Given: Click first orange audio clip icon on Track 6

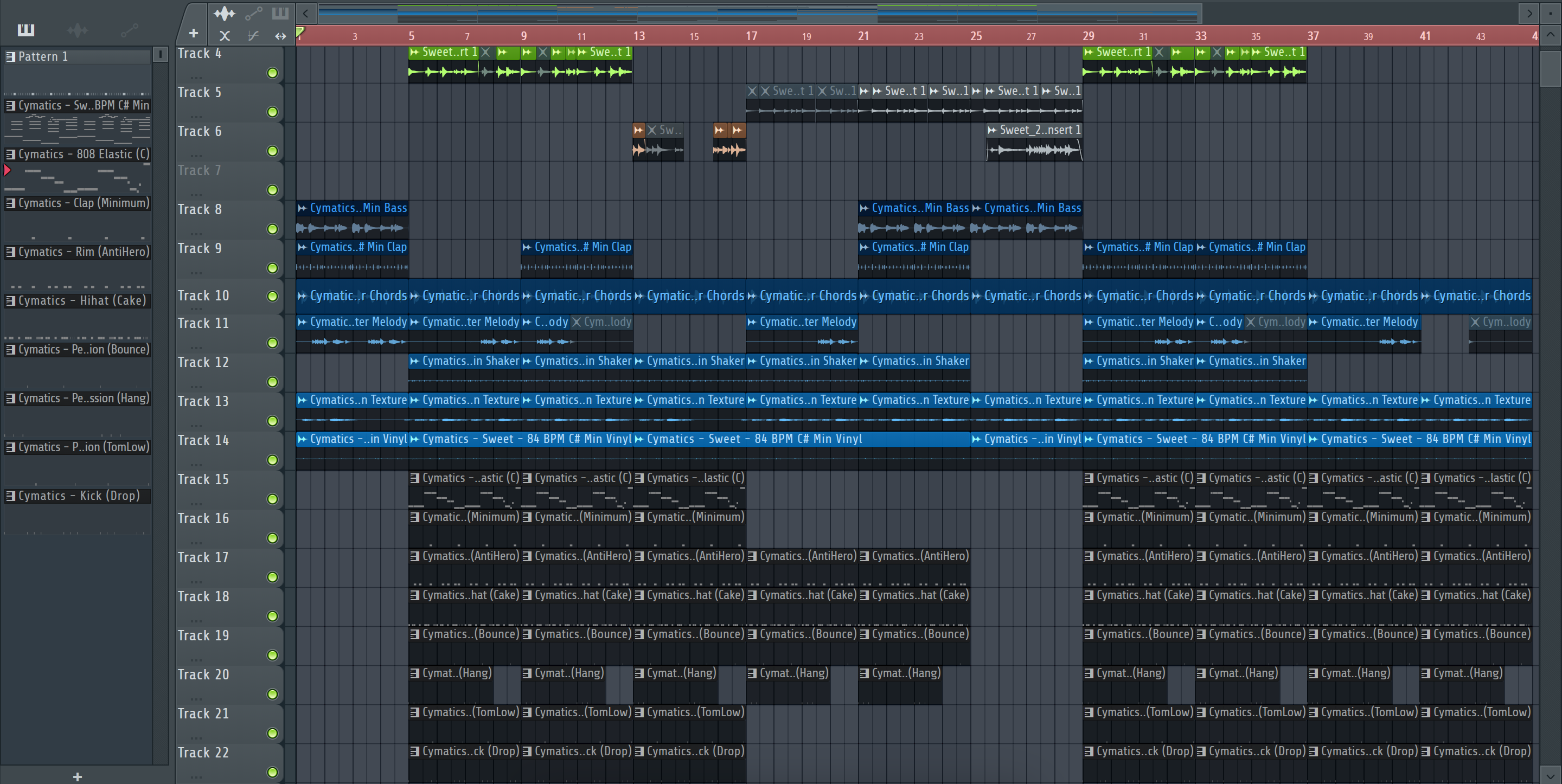Looking at the screenshot, I should (x=638, y=130).
